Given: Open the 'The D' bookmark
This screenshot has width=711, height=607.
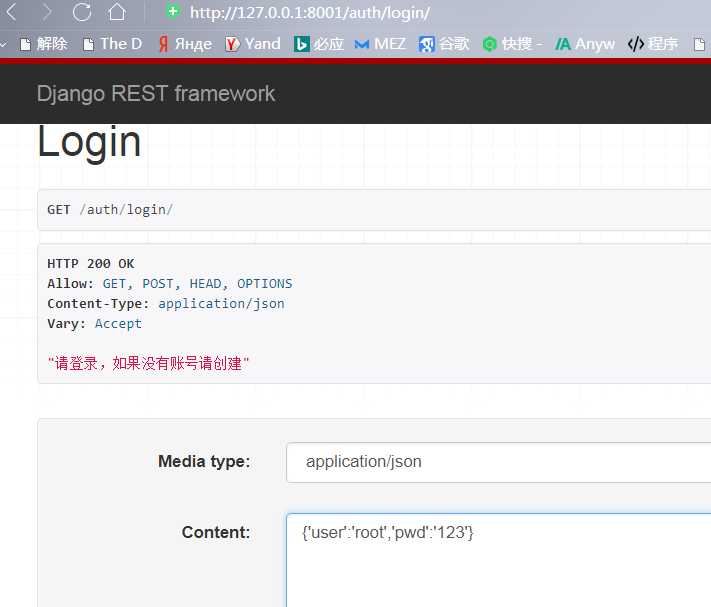Looking at the screenshot, I should tap(113, 44).
